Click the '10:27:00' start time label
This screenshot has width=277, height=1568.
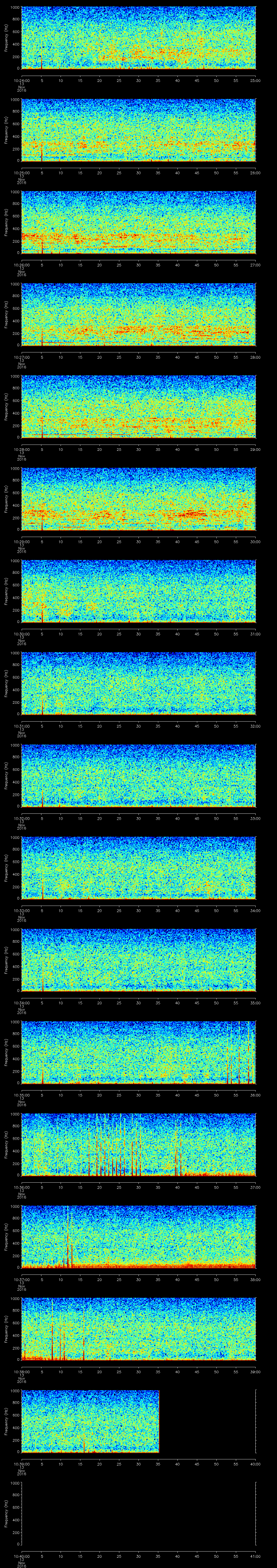[21, 357]
